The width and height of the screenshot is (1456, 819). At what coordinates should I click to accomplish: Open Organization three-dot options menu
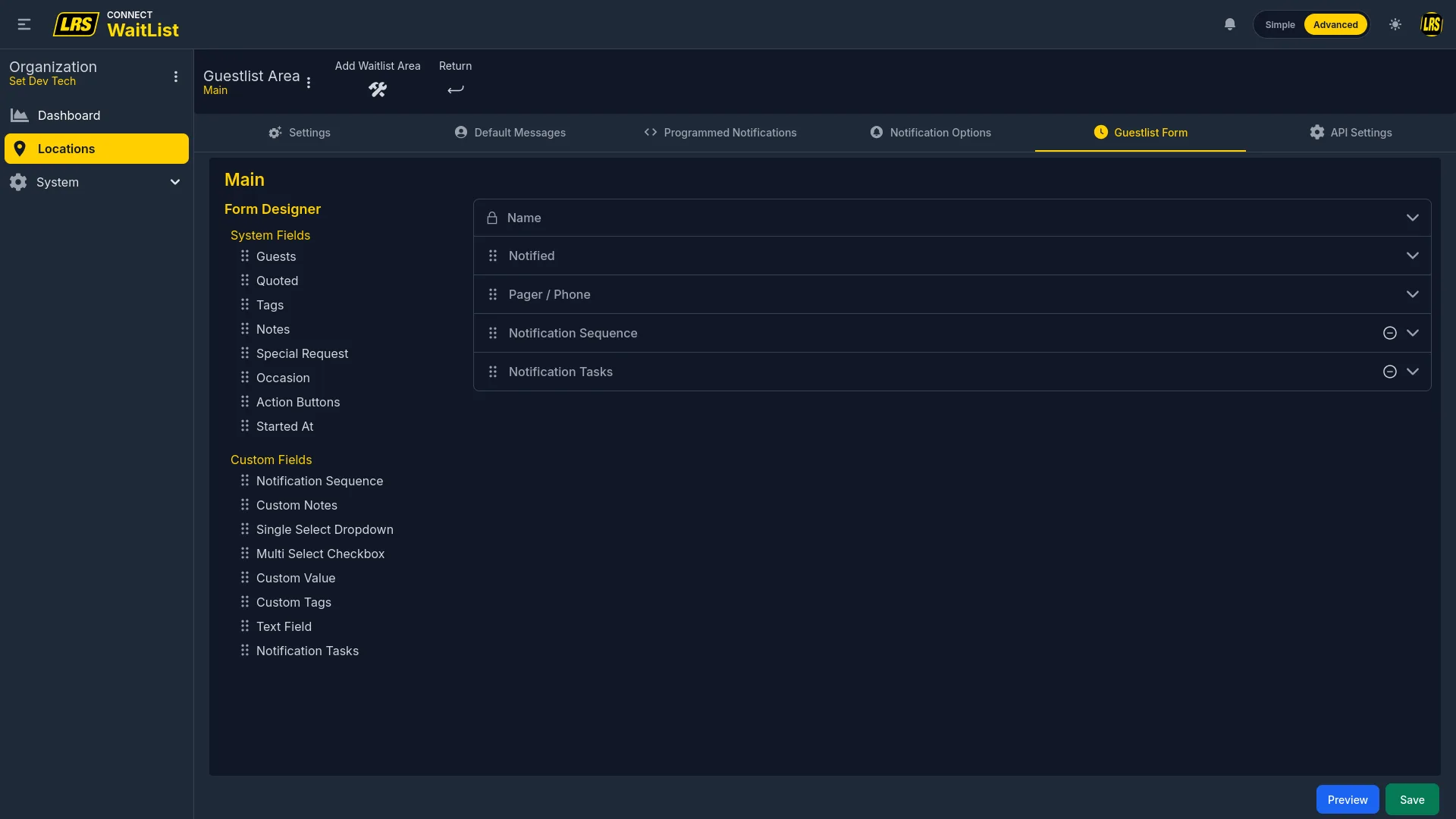coord(176,77)
